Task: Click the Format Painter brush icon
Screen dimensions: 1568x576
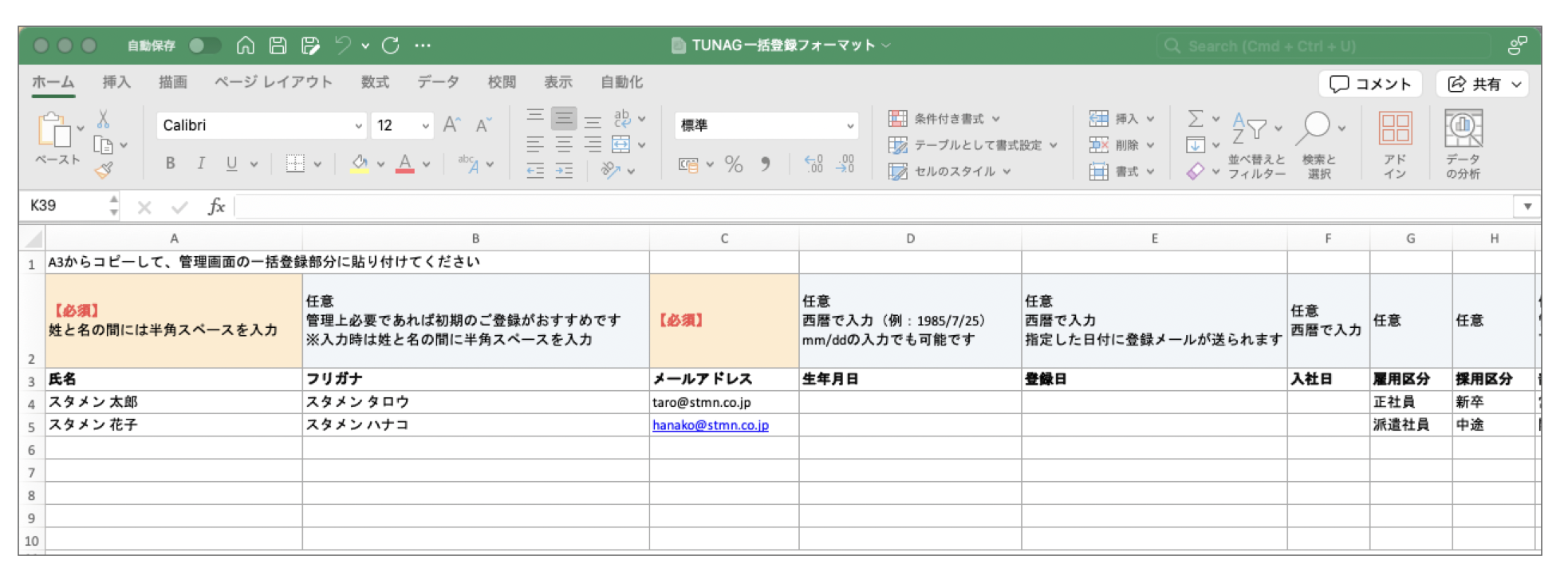Action: pyautogui.click(x=104, y=169)
